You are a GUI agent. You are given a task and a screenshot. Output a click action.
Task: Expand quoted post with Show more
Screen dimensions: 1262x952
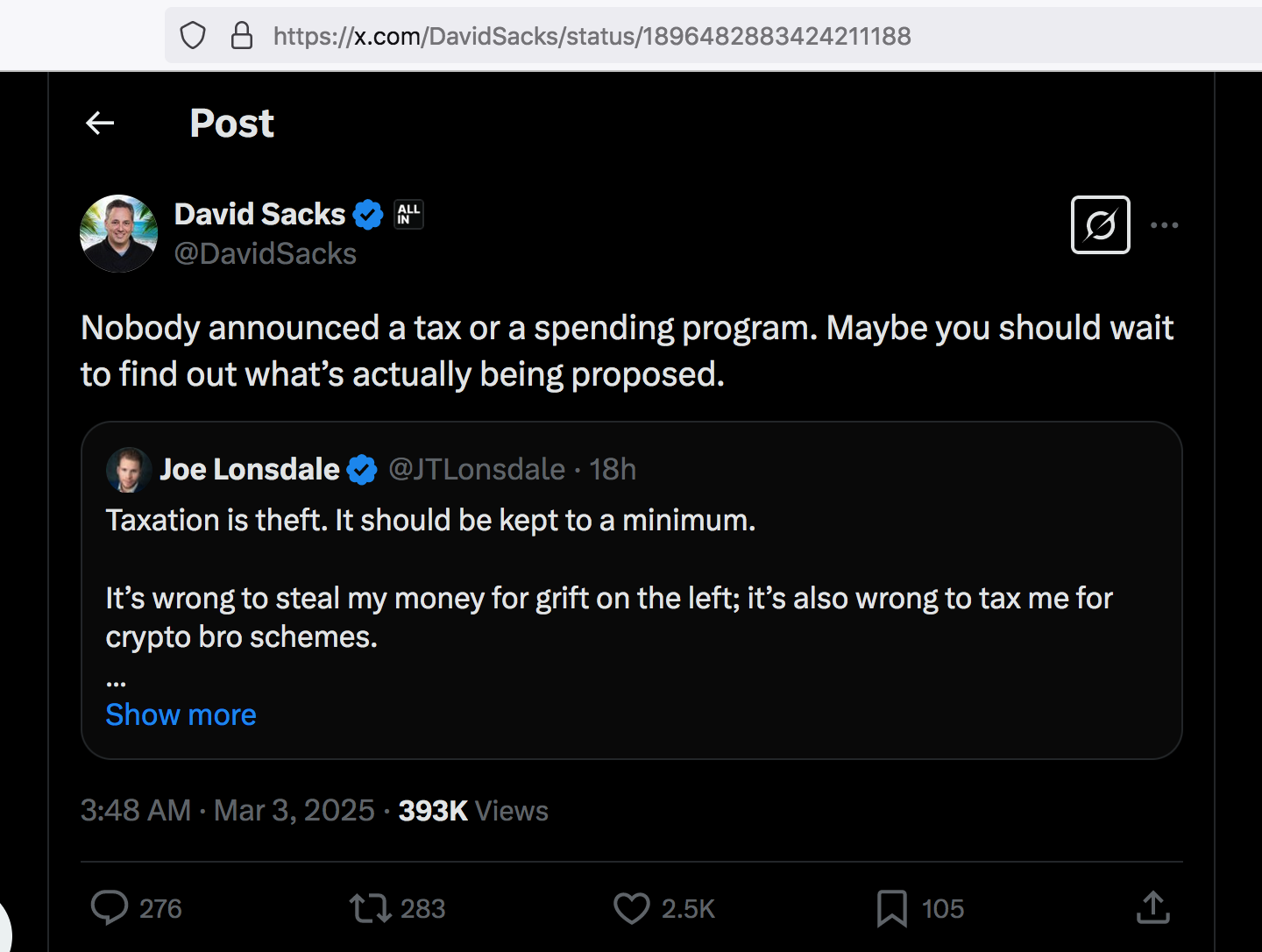(181, 715)
